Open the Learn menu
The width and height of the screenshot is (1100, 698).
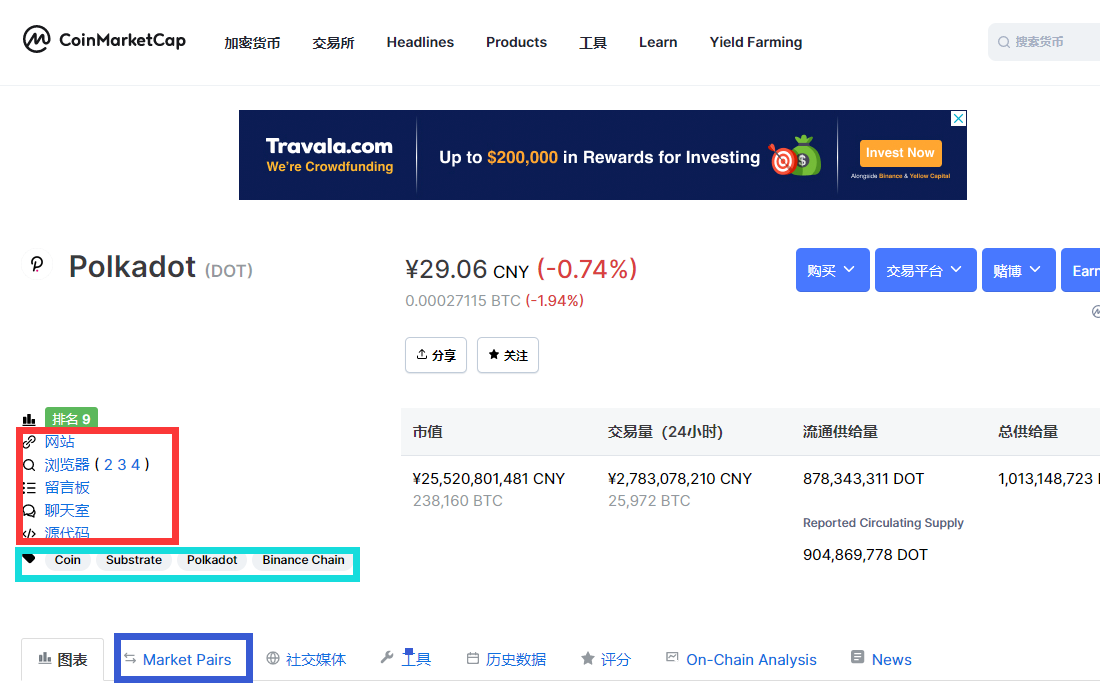pos(658,42)
